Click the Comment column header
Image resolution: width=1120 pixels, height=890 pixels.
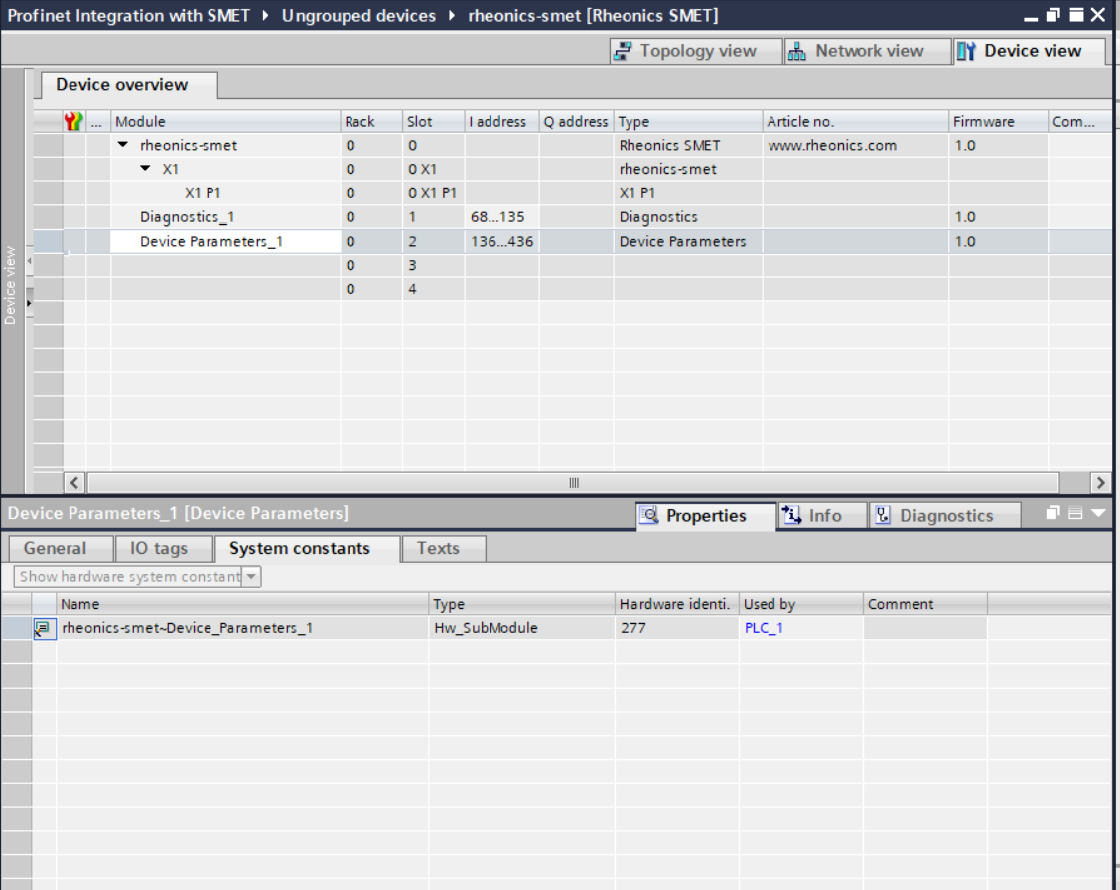tap(925, 604)
